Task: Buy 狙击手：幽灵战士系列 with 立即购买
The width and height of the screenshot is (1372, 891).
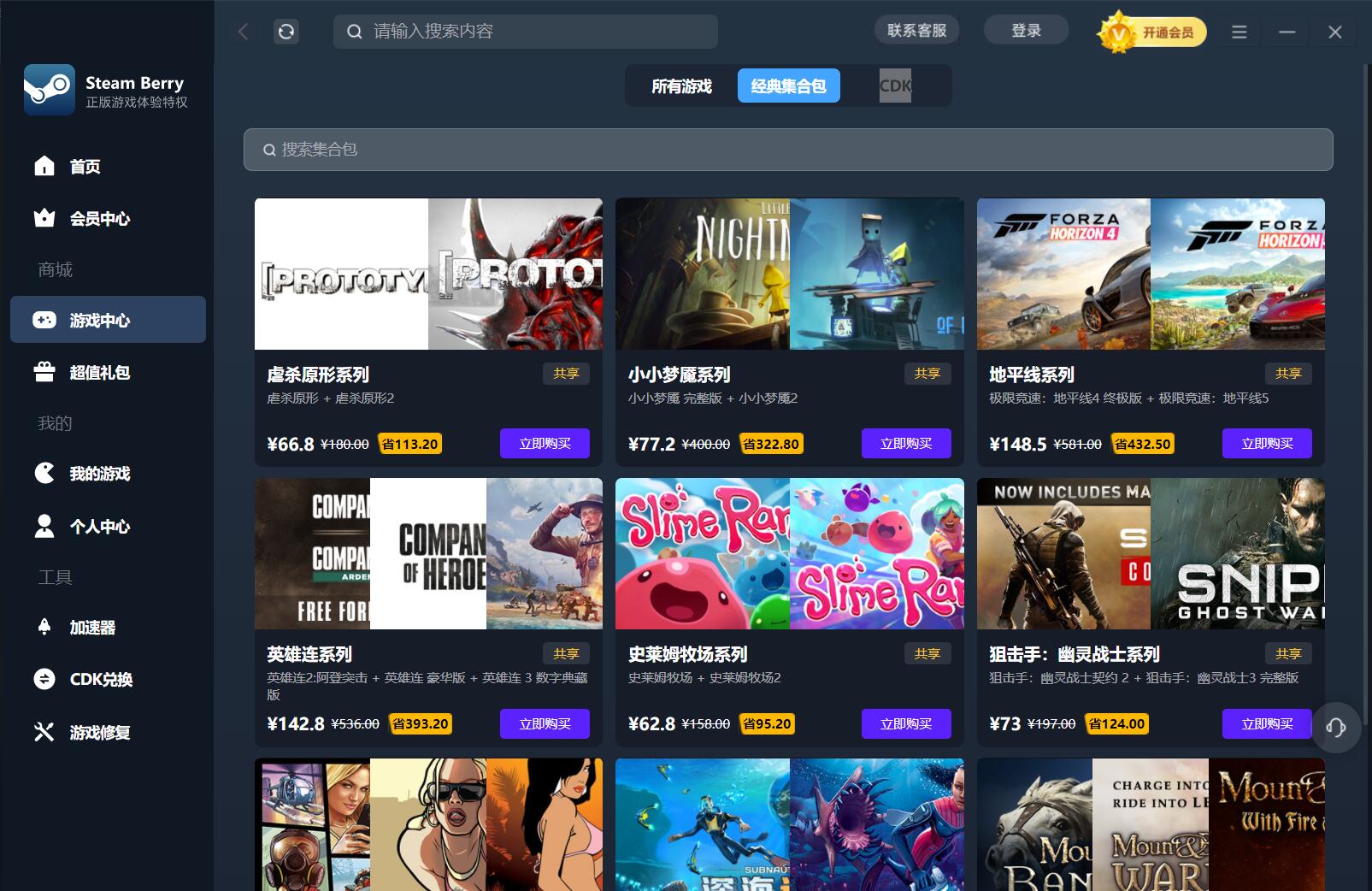Action: click(x=1267, y=724)
